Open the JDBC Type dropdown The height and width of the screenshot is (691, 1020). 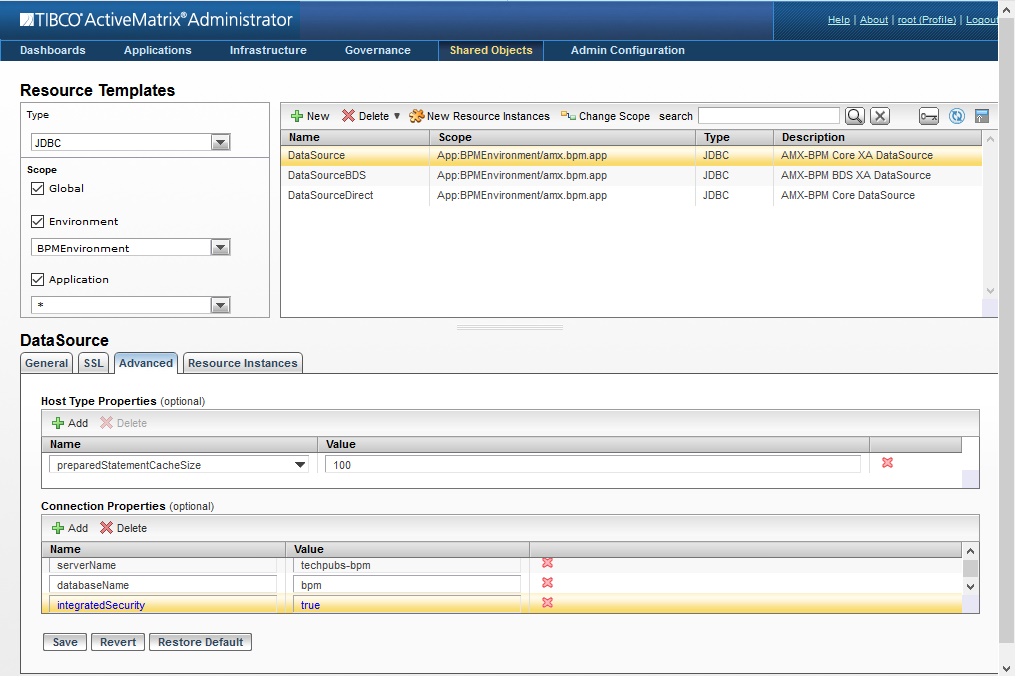coord(221,142)
